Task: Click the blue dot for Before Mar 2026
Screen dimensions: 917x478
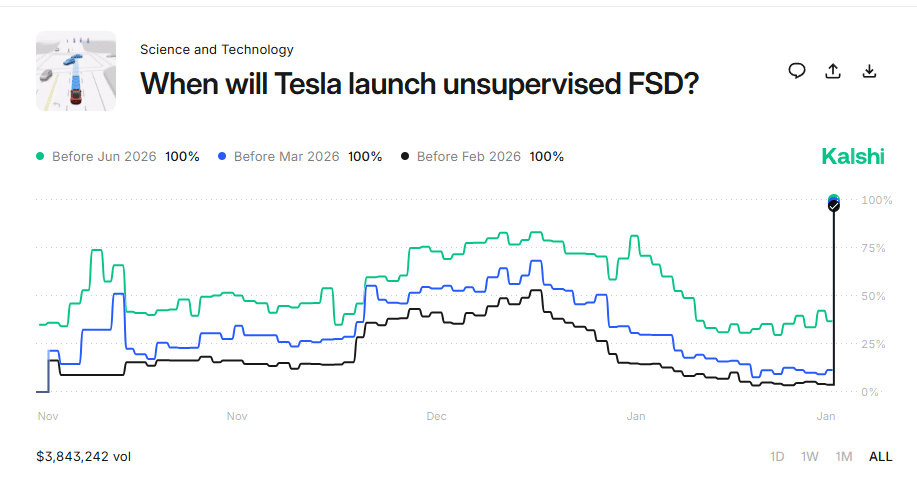Action: [x=223, y=157]
